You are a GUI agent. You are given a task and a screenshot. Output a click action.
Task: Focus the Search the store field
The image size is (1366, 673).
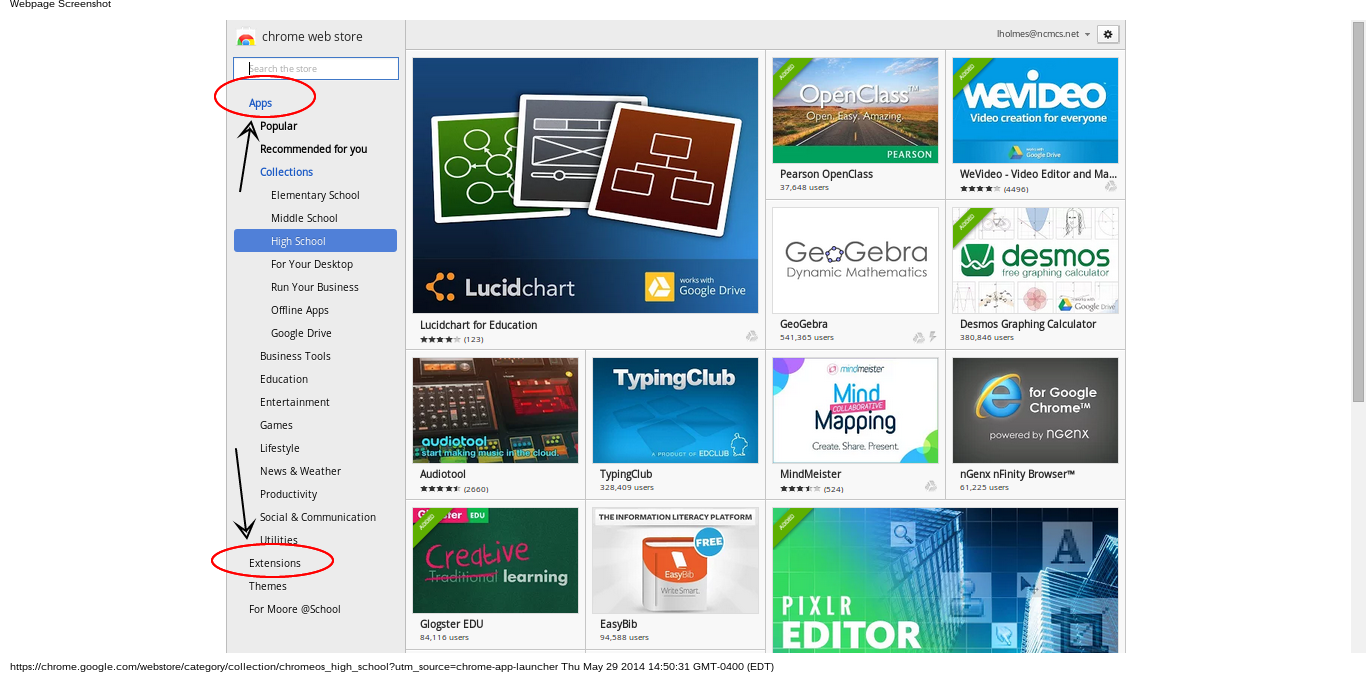(316, 69)
